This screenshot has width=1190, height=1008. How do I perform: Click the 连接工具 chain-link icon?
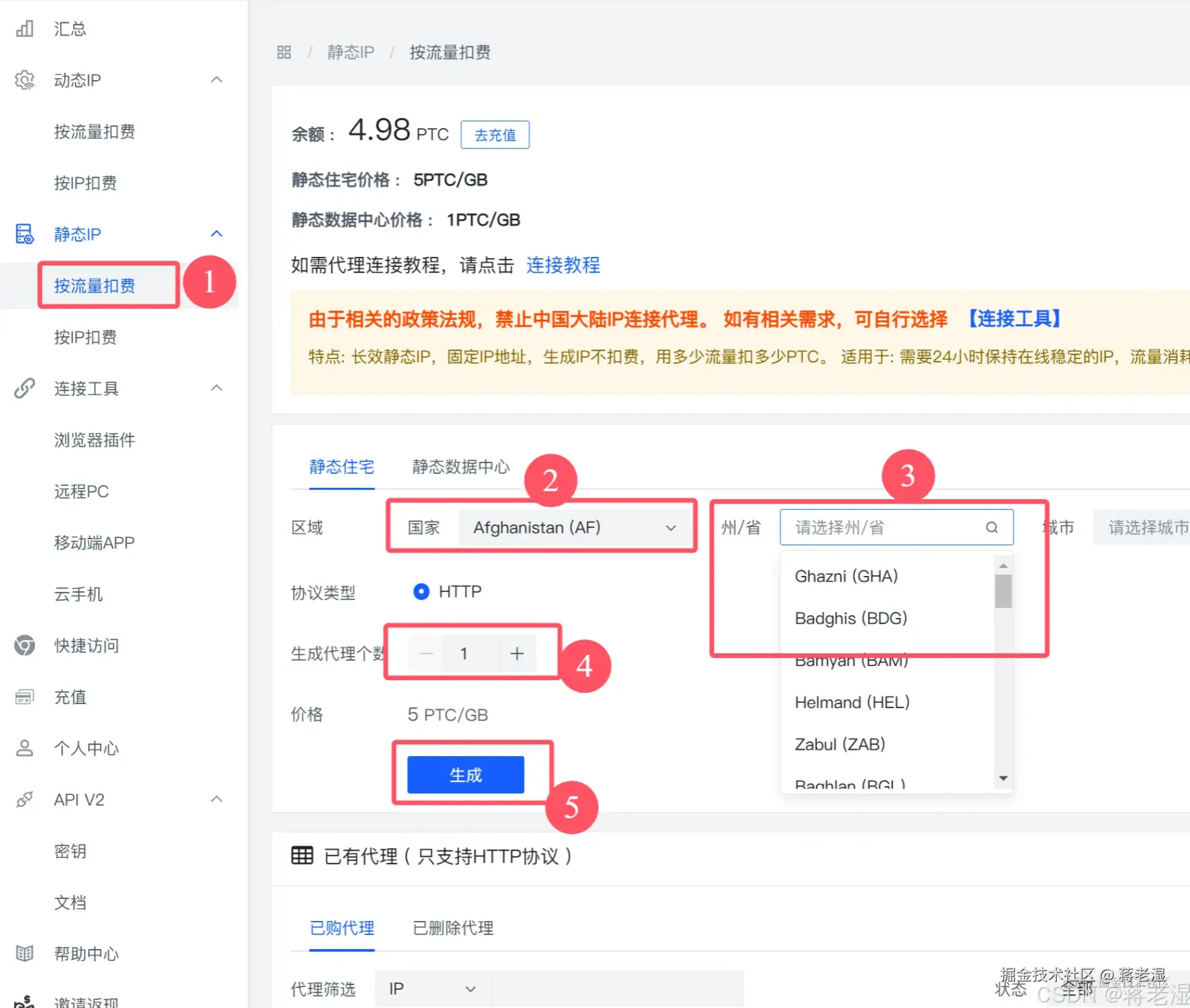[x=24, y=388]
